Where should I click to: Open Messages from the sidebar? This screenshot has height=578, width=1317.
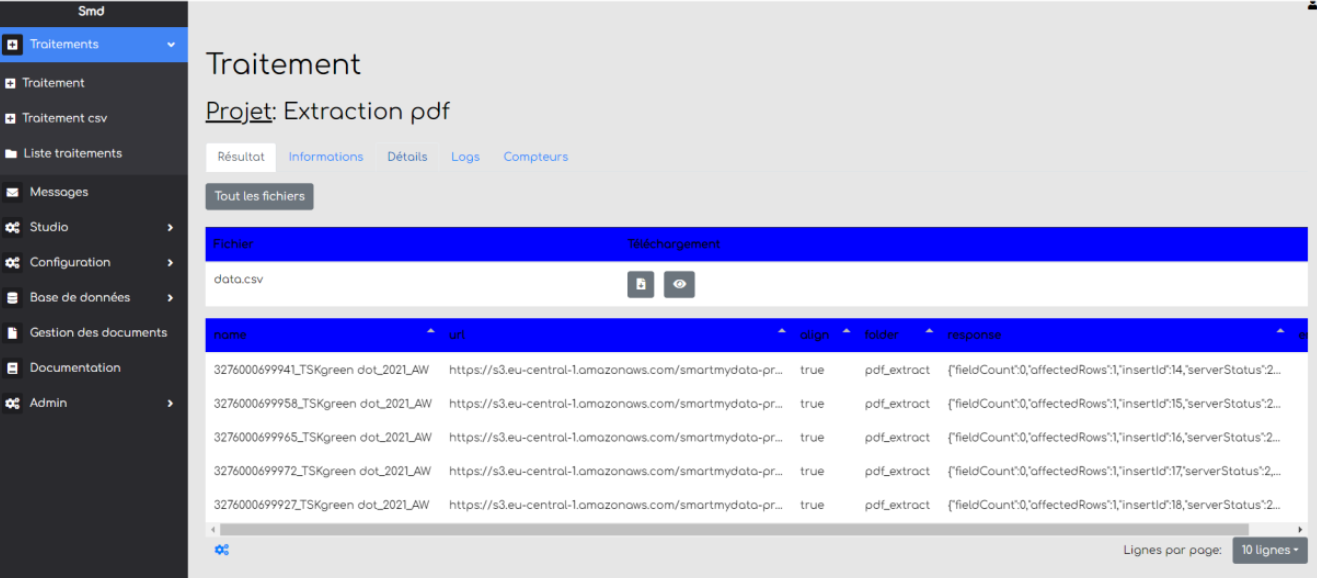pyautogui.click(x=58, y=192)
